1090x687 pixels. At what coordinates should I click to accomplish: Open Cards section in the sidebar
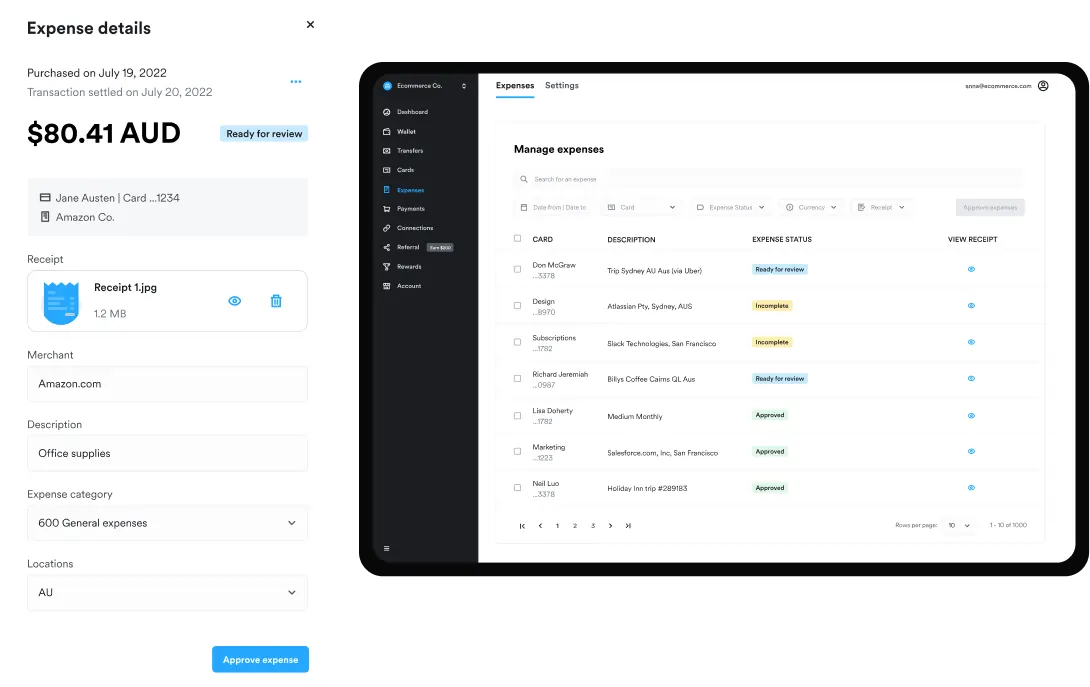(405, 170)
